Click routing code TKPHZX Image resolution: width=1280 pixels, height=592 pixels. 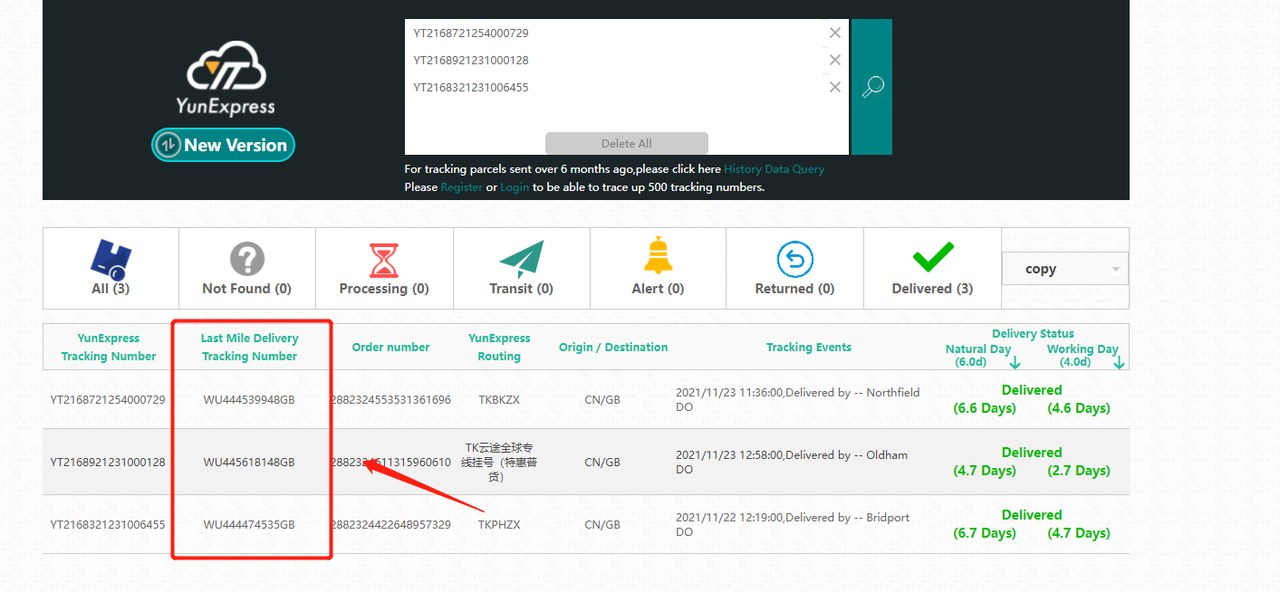(x=499, y=525)
